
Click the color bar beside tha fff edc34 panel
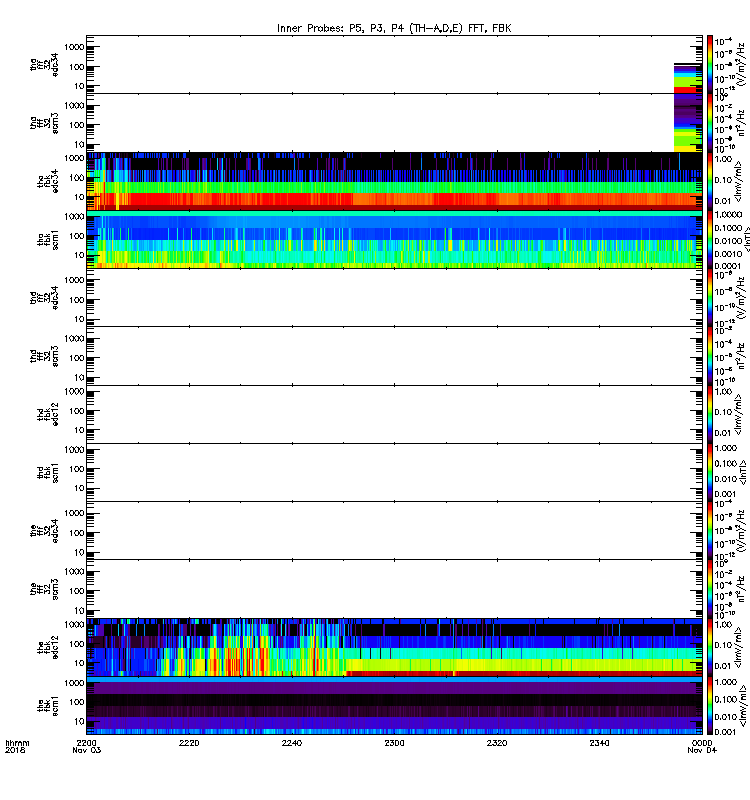pos(709,64)
